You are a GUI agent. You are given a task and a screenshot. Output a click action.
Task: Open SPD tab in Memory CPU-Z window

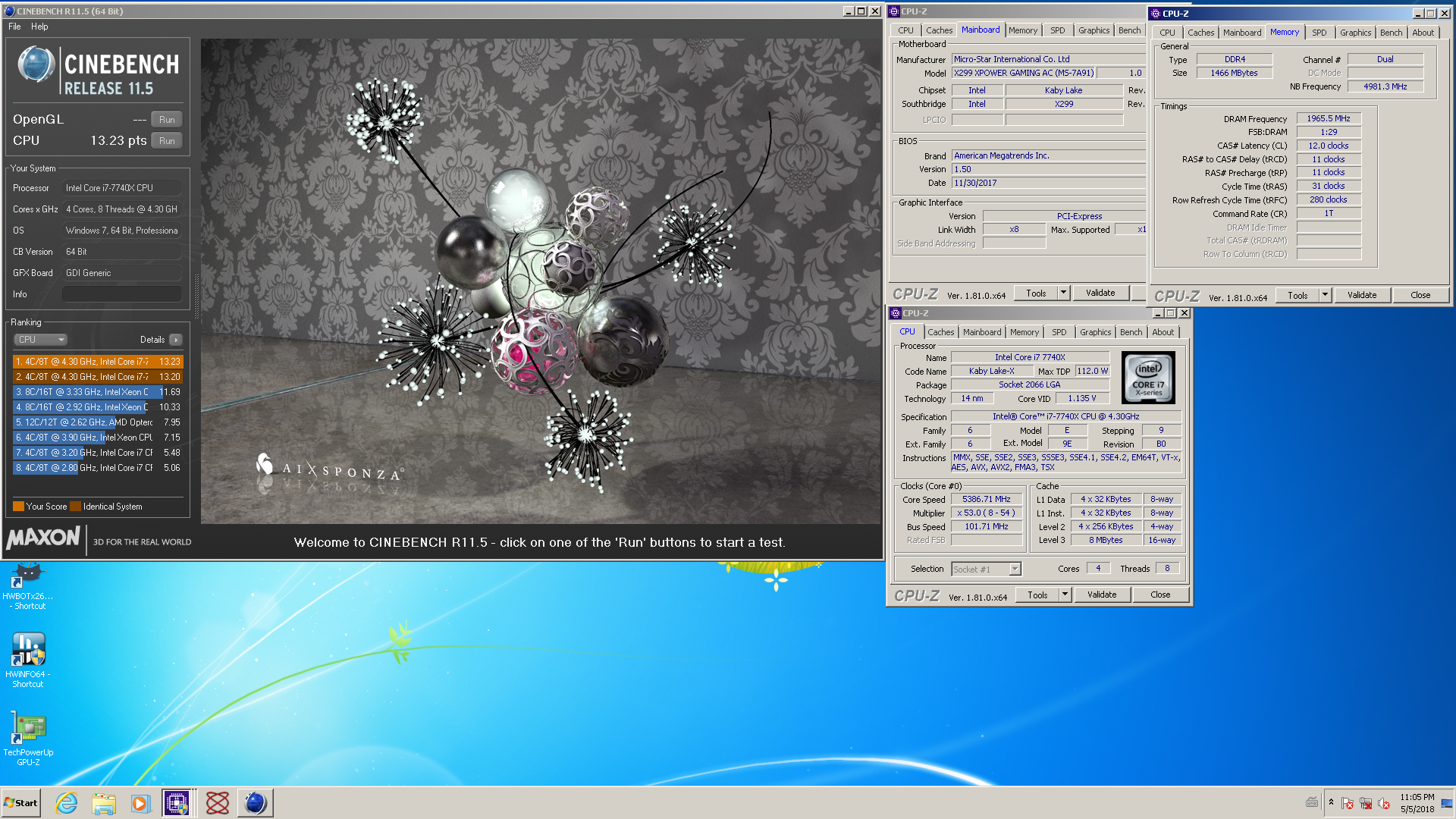click(x=1319, y=33)
